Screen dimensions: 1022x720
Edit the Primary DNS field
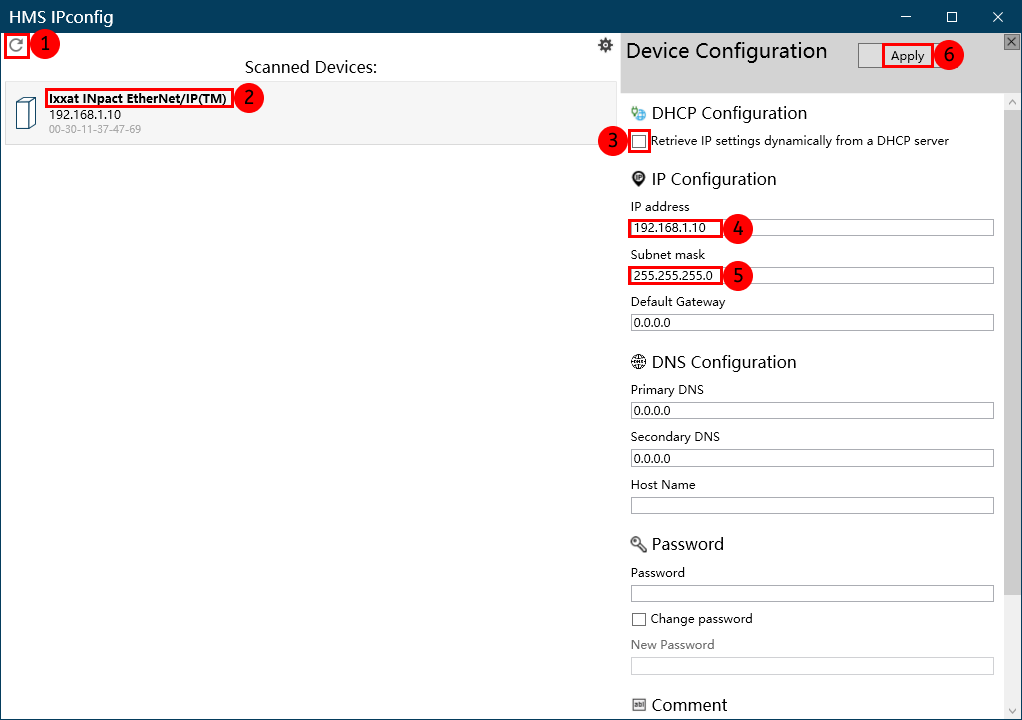tap(811, 411)
